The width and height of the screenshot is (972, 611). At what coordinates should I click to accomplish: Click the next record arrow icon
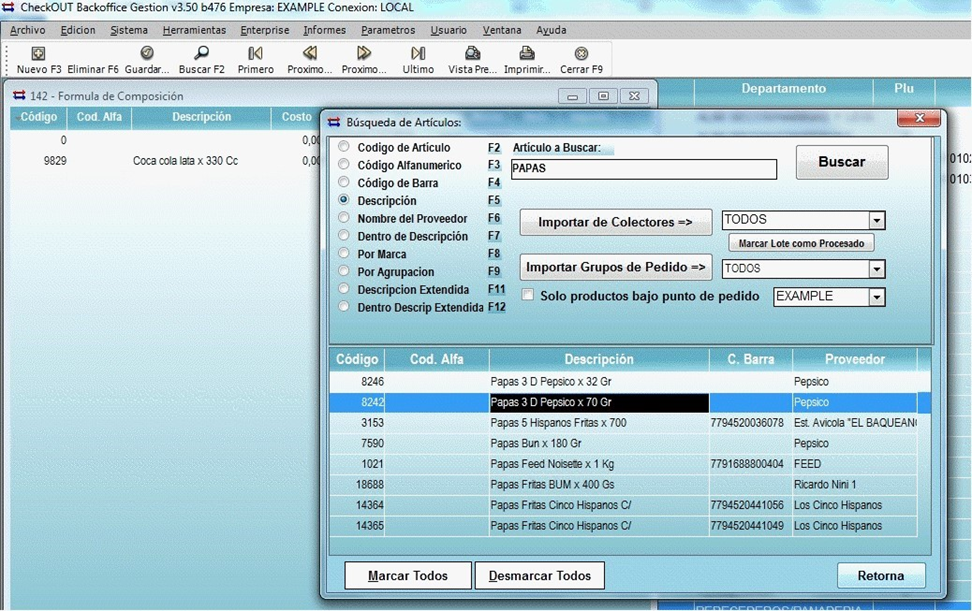point(364,53)
